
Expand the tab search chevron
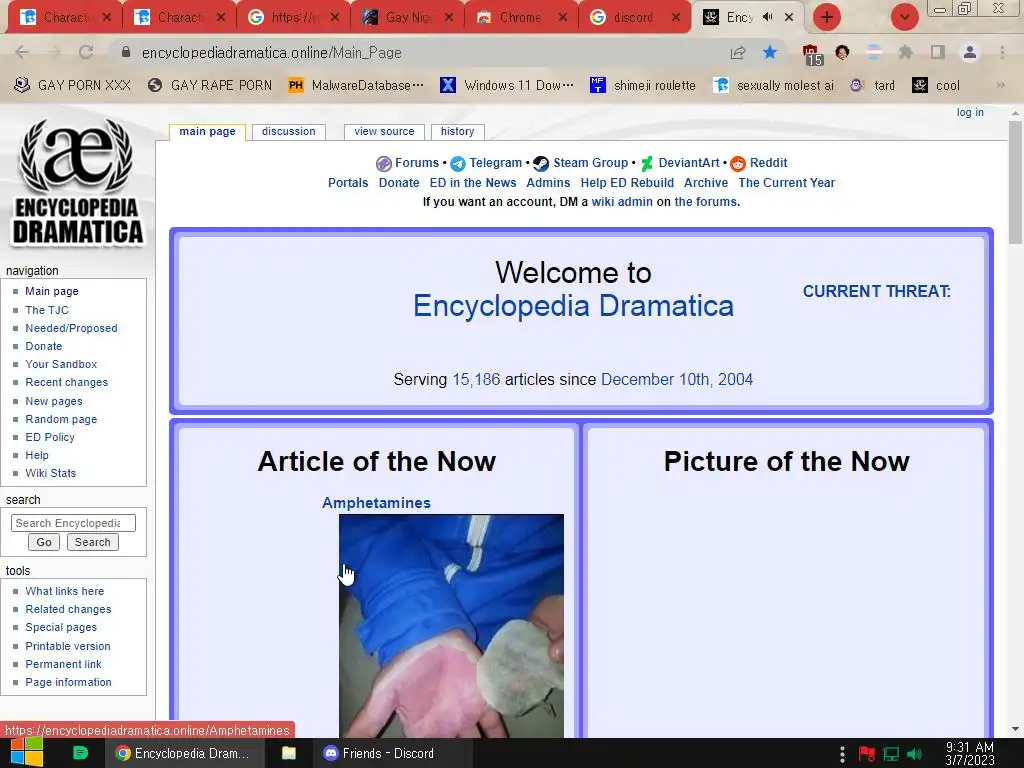904,17
